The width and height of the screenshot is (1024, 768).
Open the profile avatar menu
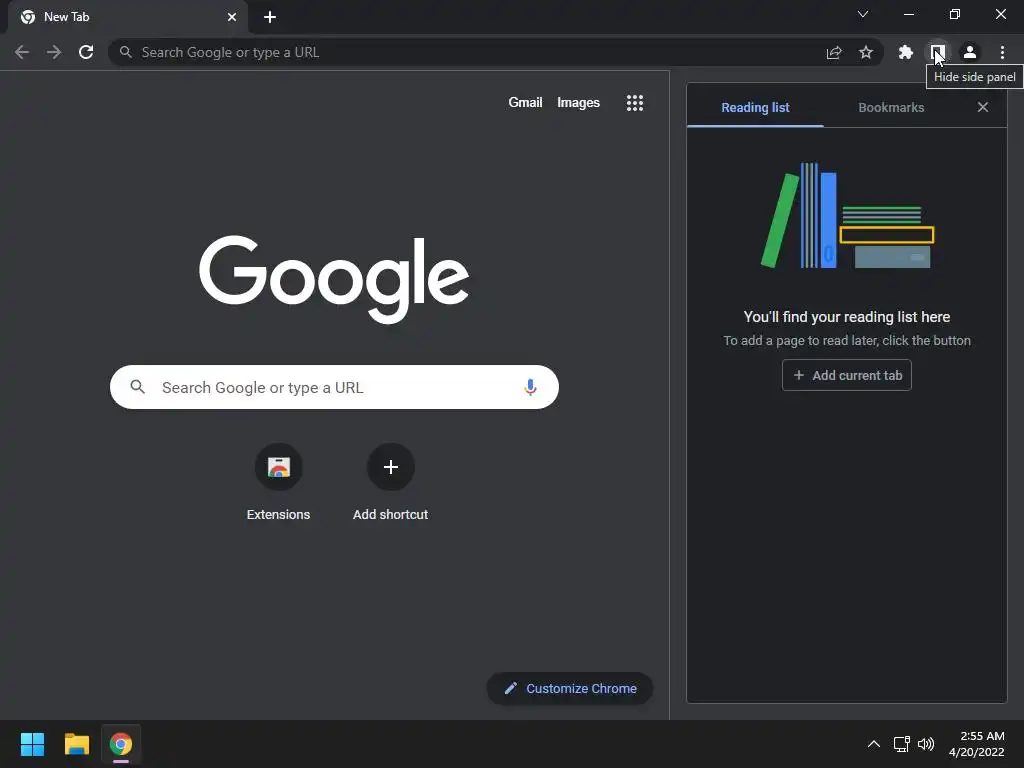(970, 52)
